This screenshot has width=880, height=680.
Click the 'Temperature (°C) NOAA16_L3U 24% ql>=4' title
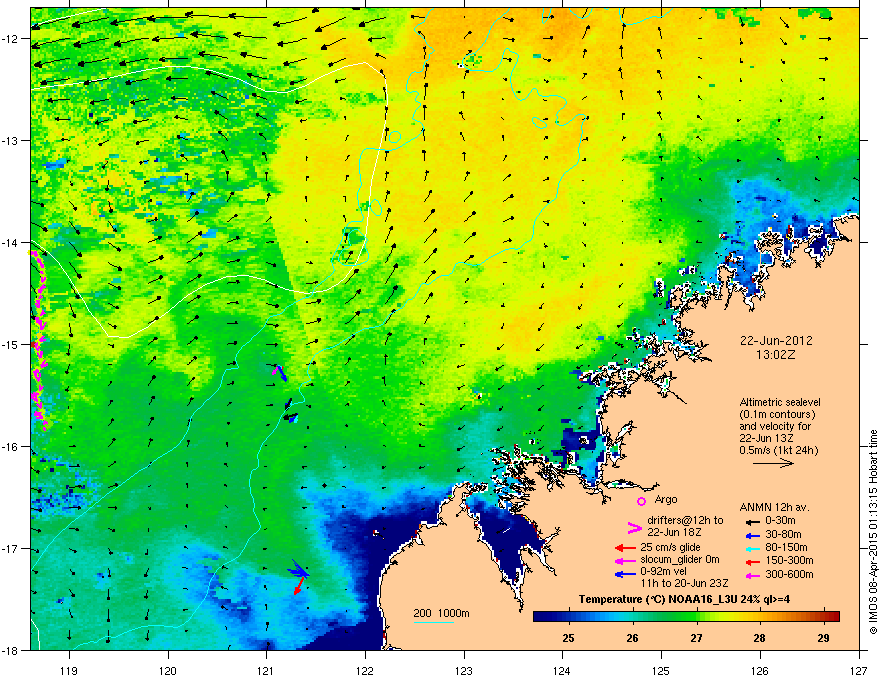click(x=684, y=599)
